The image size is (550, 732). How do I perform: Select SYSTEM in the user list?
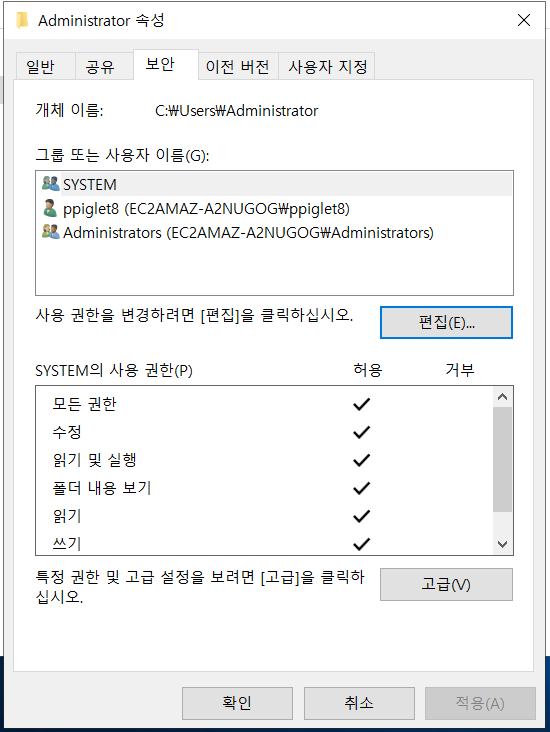point(275,184)
